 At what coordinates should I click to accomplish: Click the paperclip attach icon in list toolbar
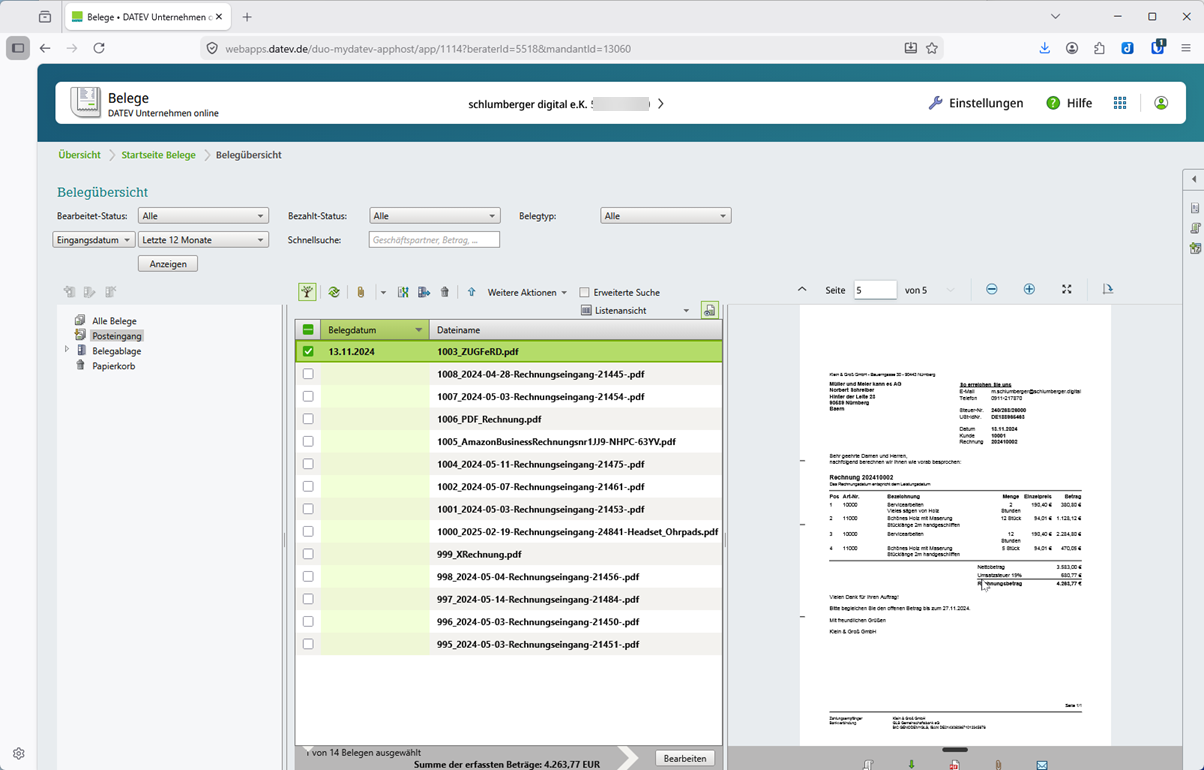(361, 292)
